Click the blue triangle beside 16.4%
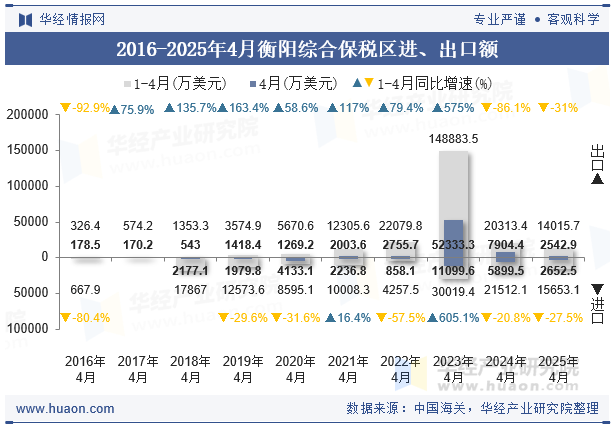Viewport: 615px width, 427px height. point(331,318)
